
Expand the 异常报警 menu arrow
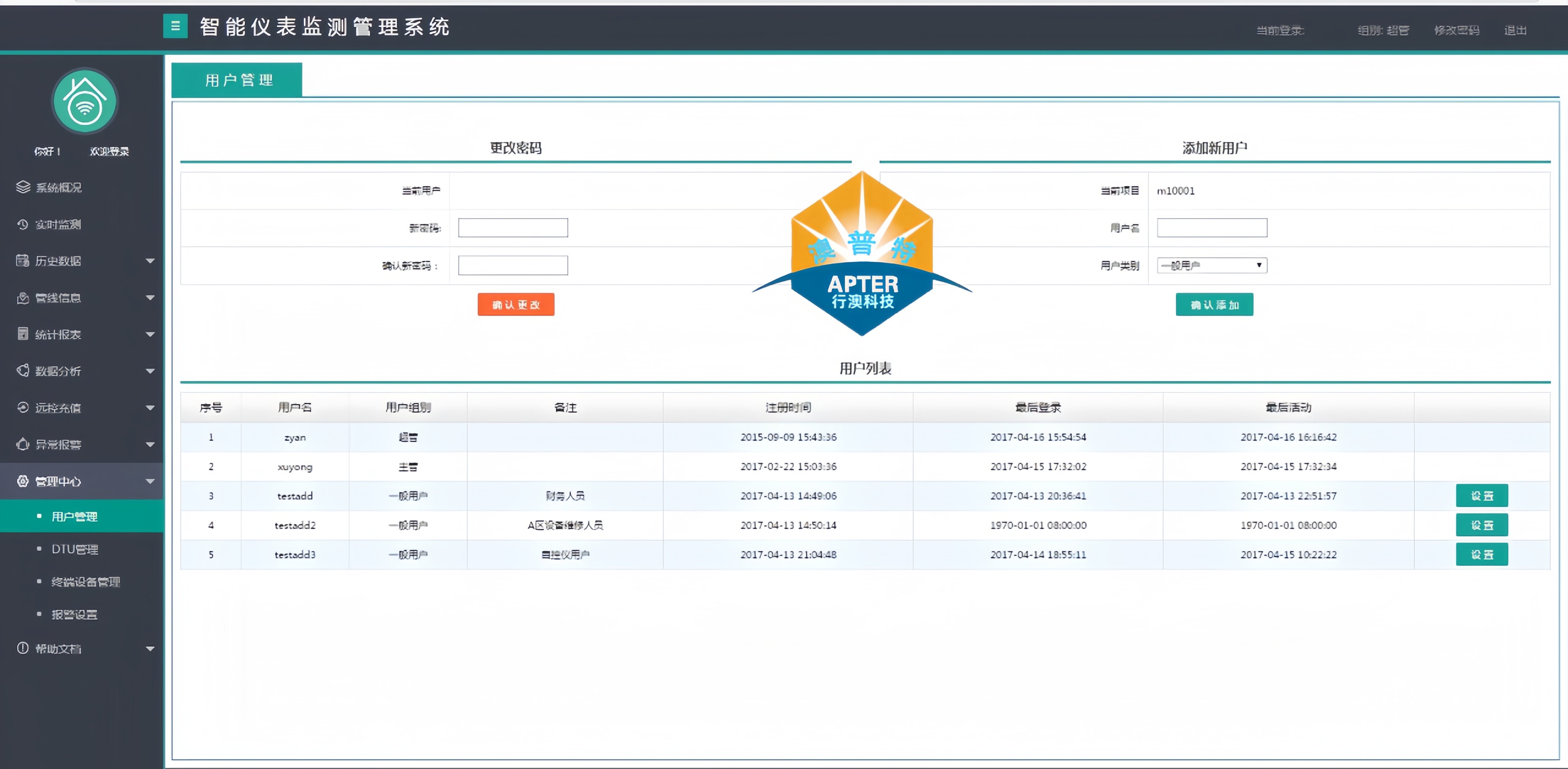tap(150, 445)
